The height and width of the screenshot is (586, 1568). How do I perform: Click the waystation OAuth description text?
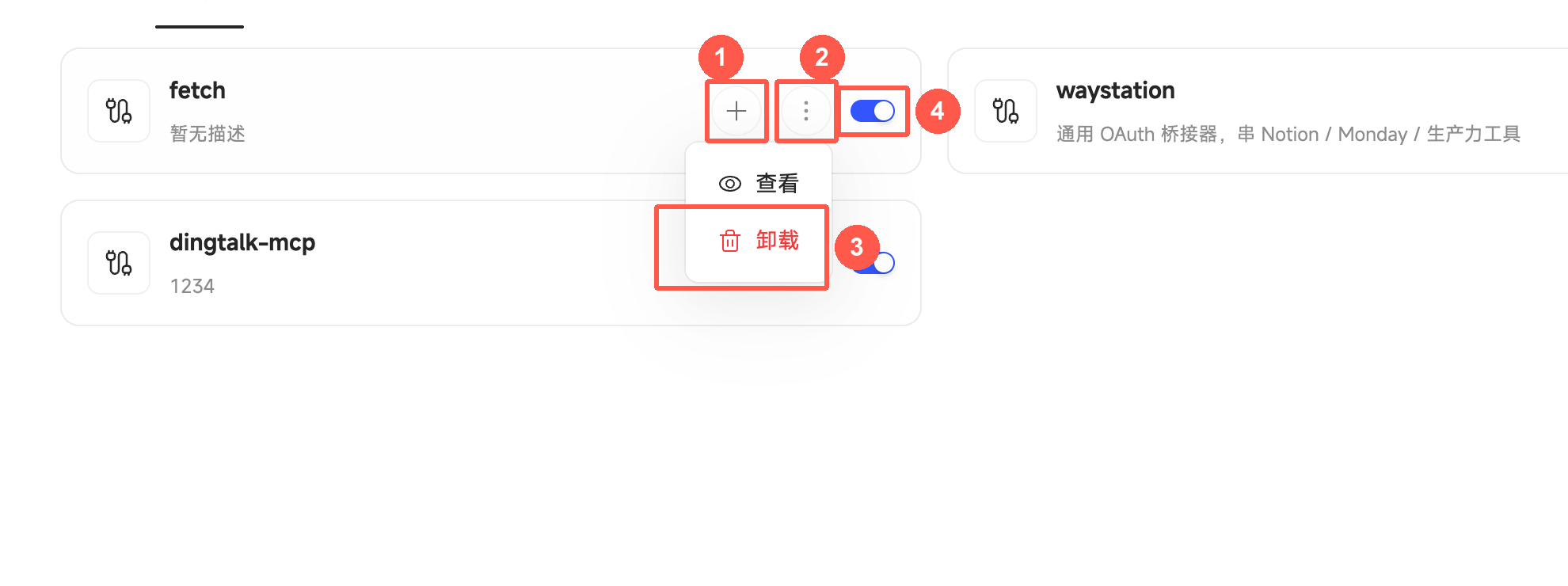tap(1288, 134)
